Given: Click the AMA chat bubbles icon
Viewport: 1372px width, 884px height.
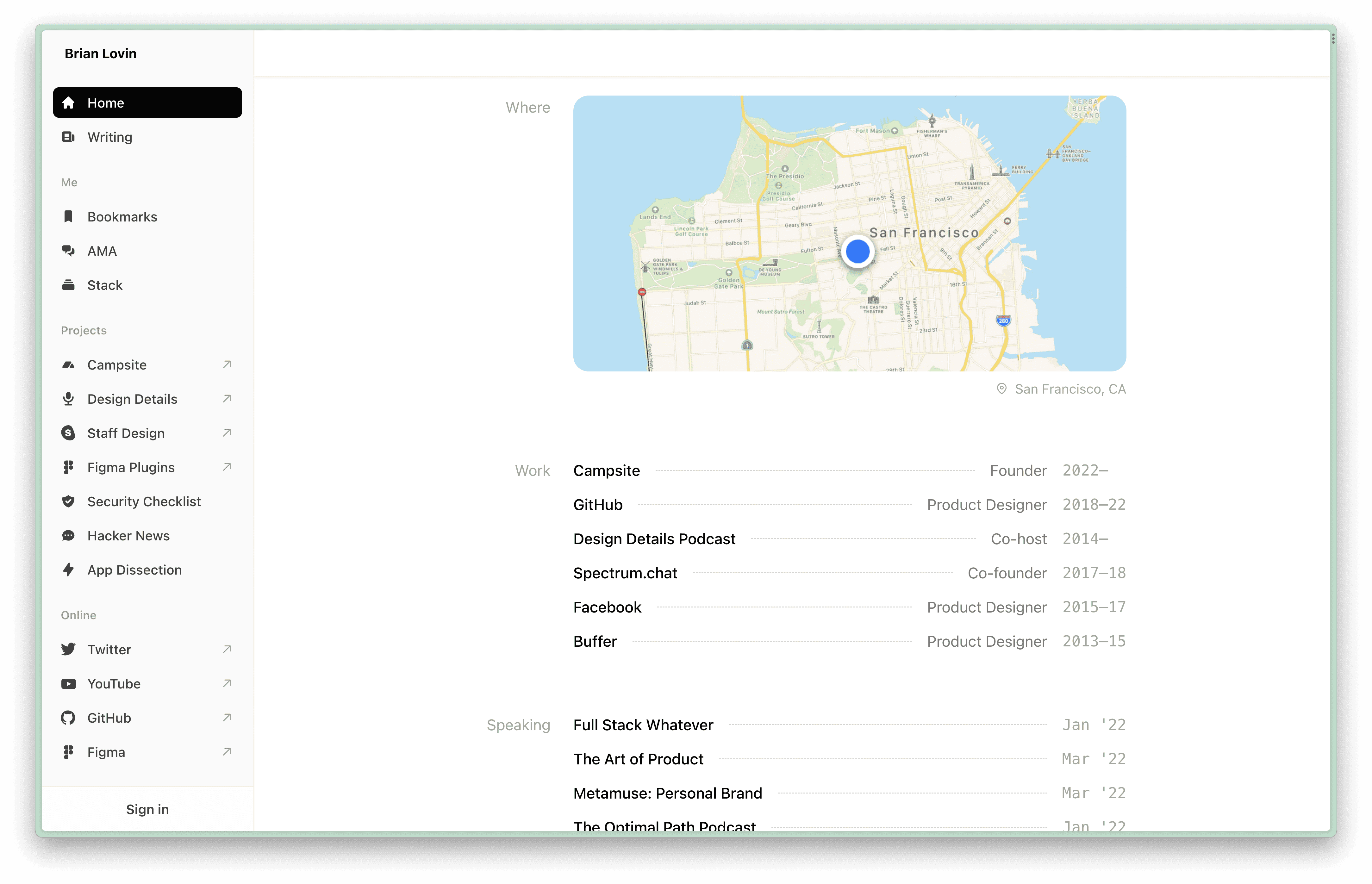Looking at the screenshot, I should coord(68,251).
